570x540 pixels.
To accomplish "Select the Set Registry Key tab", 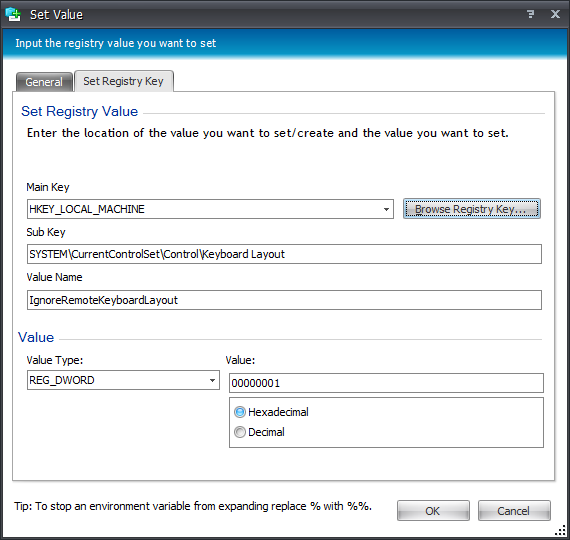I will [124, 81].
